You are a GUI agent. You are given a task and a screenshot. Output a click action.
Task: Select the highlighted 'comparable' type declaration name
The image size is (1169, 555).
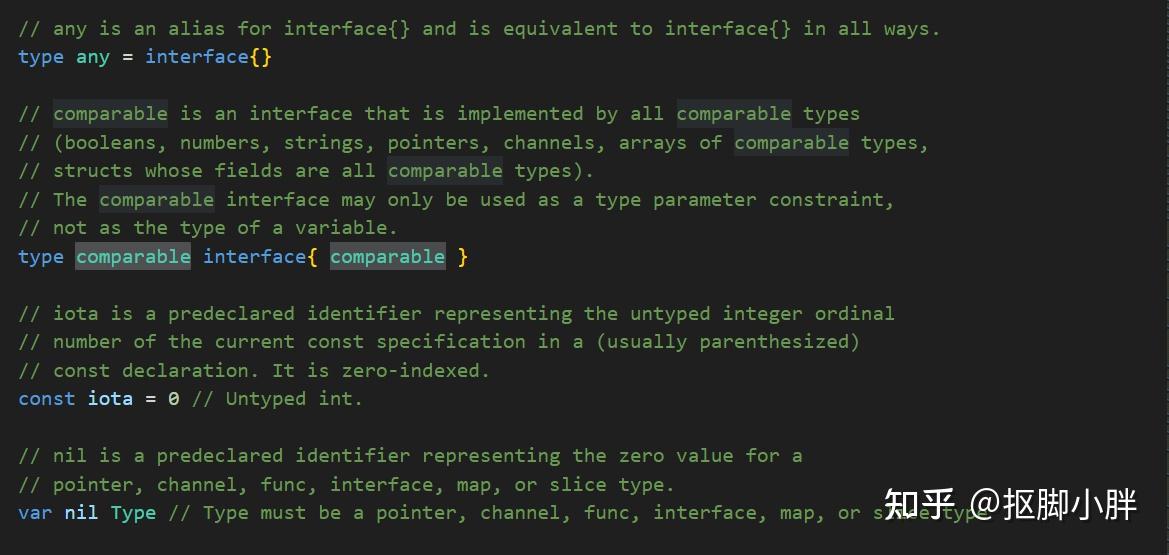tap(133, 257)
